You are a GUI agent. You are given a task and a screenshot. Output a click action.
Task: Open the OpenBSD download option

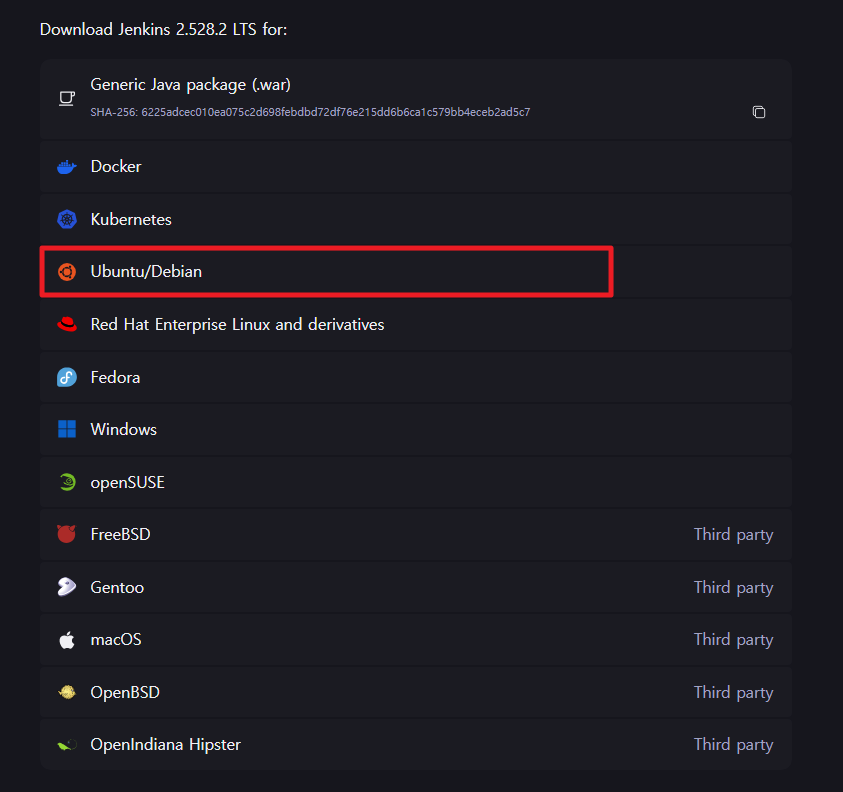tap(416, 692)
